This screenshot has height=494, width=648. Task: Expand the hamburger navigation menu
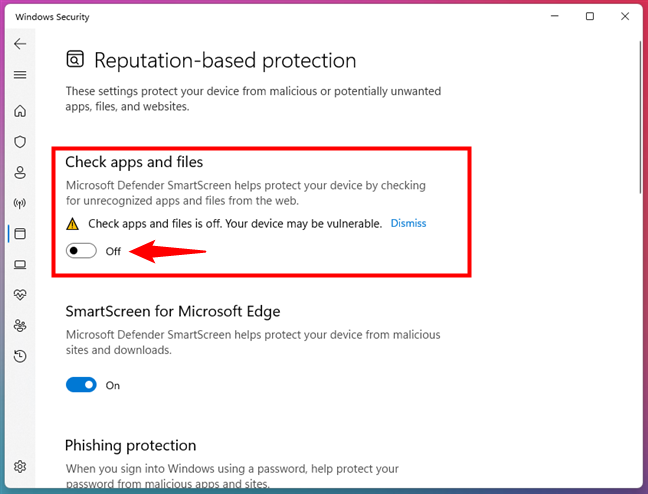click(20, 75)
